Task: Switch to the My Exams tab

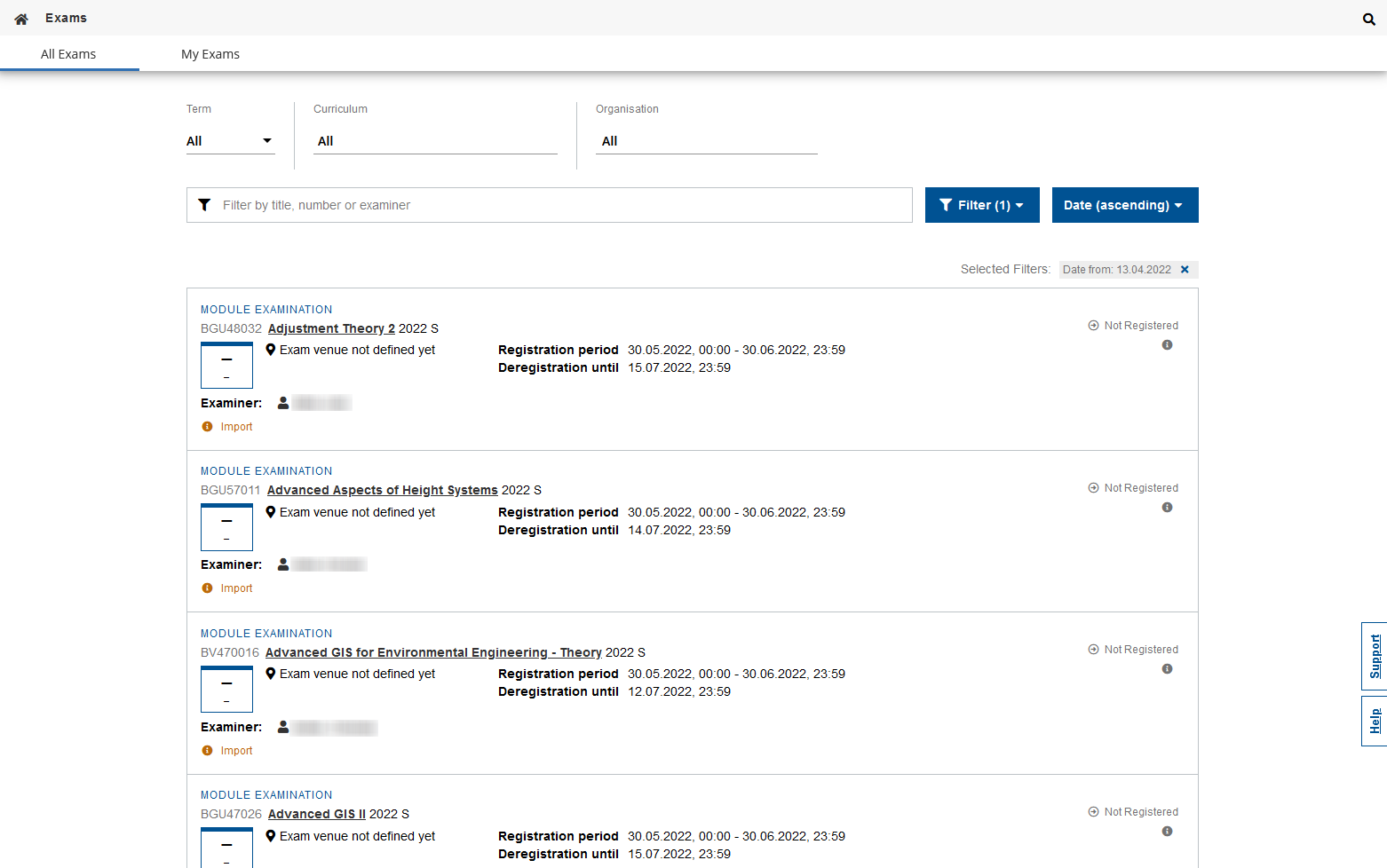Action: point(210,54)
